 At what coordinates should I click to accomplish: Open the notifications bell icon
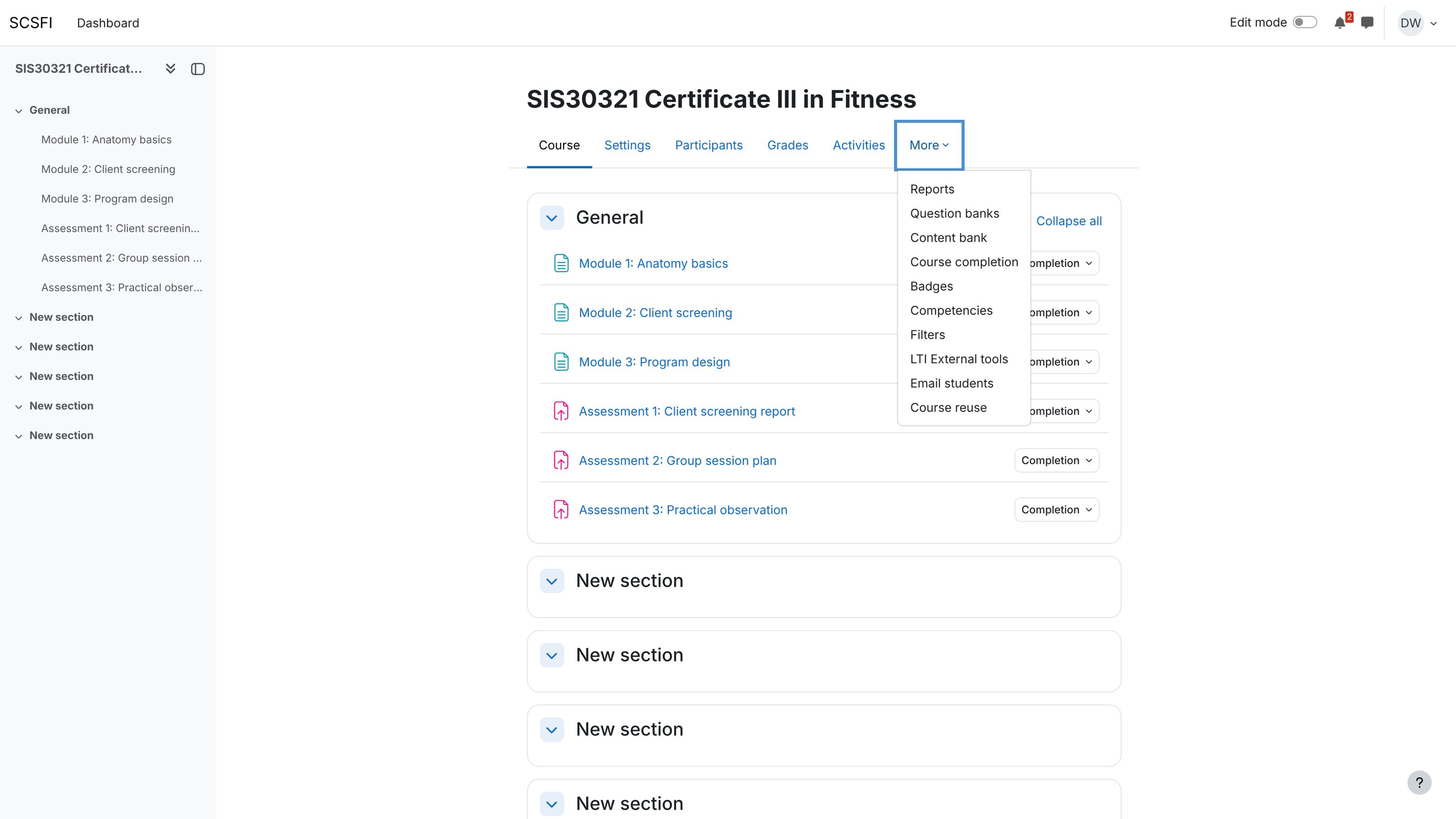[1340, 23]
